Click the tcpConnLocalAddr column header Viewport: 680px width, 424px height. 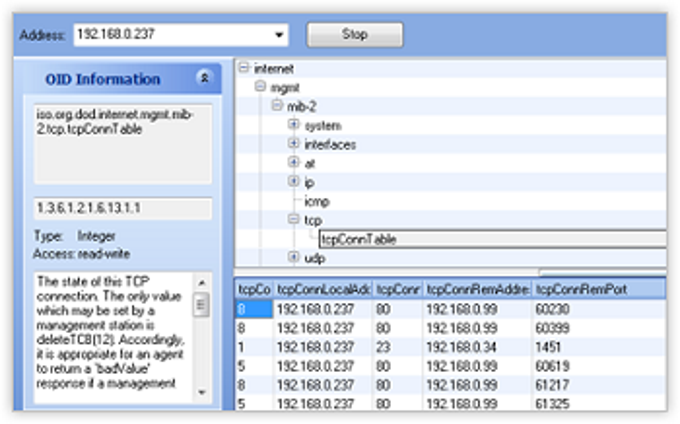pyautogui.click(x=323, y=290)
